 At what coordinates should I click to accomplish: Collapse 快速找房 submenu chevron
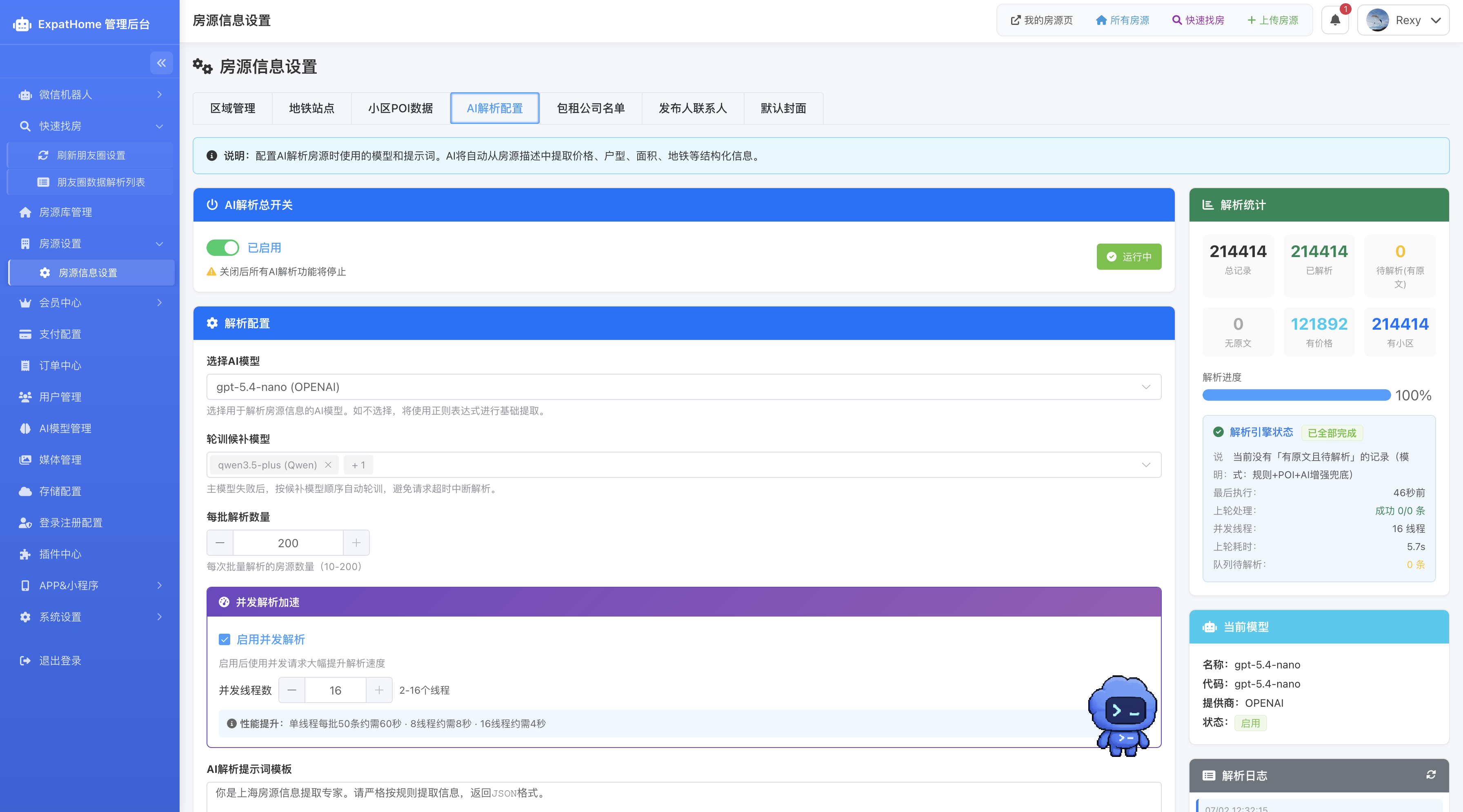pos(160,126)
